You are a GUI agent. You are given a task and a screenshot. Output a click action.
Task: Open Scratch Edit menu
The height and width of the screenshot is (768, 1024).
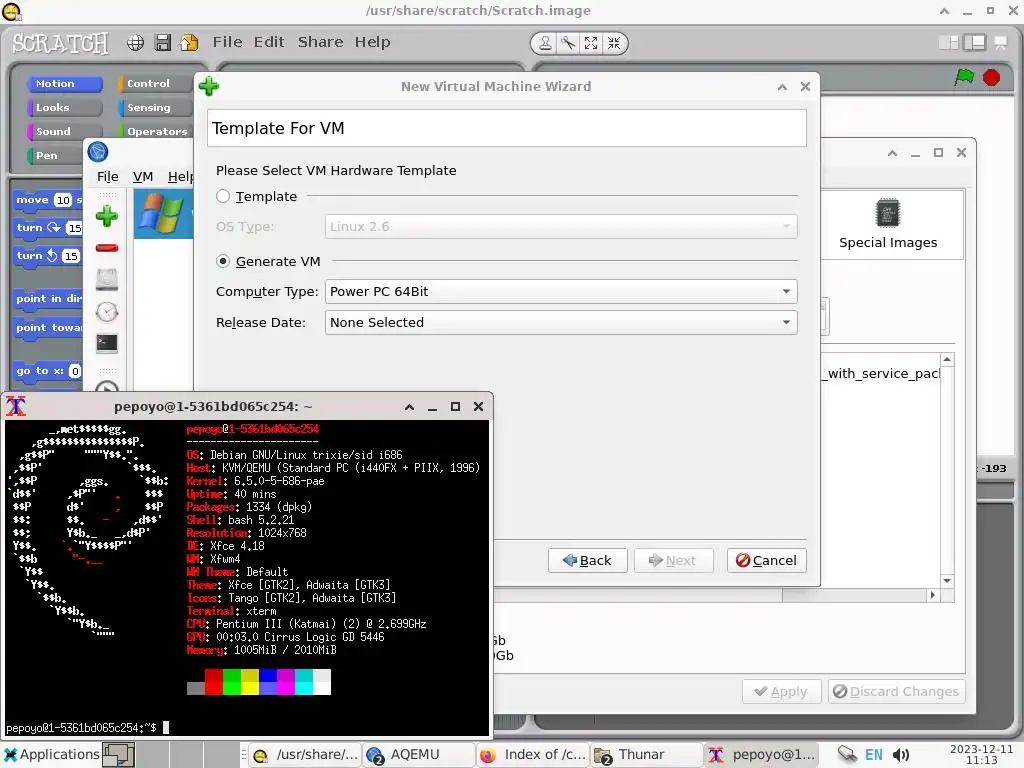tap(269, 42)
